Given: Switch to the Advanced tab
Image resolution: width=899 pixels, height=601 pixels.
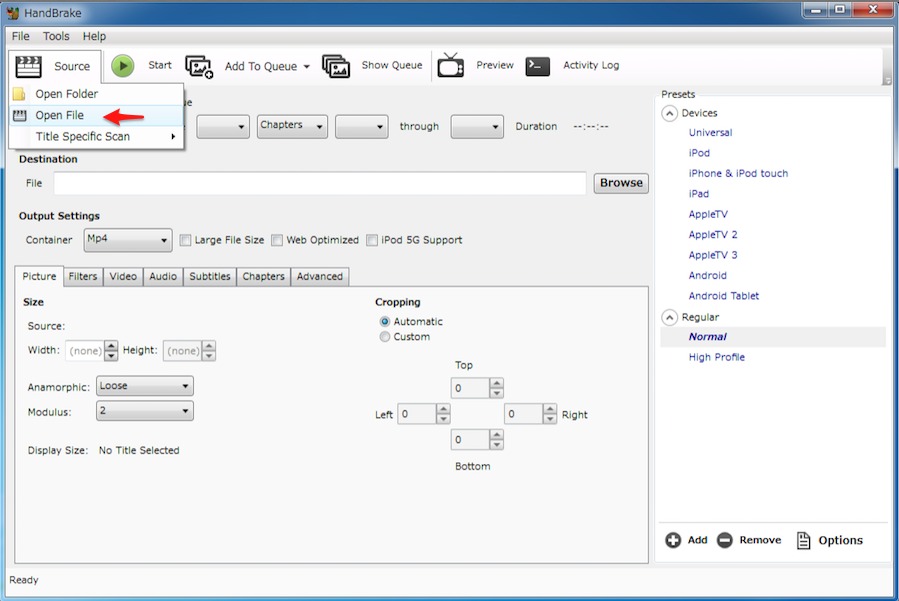Looking at the screenshot, I should [319, 276].
